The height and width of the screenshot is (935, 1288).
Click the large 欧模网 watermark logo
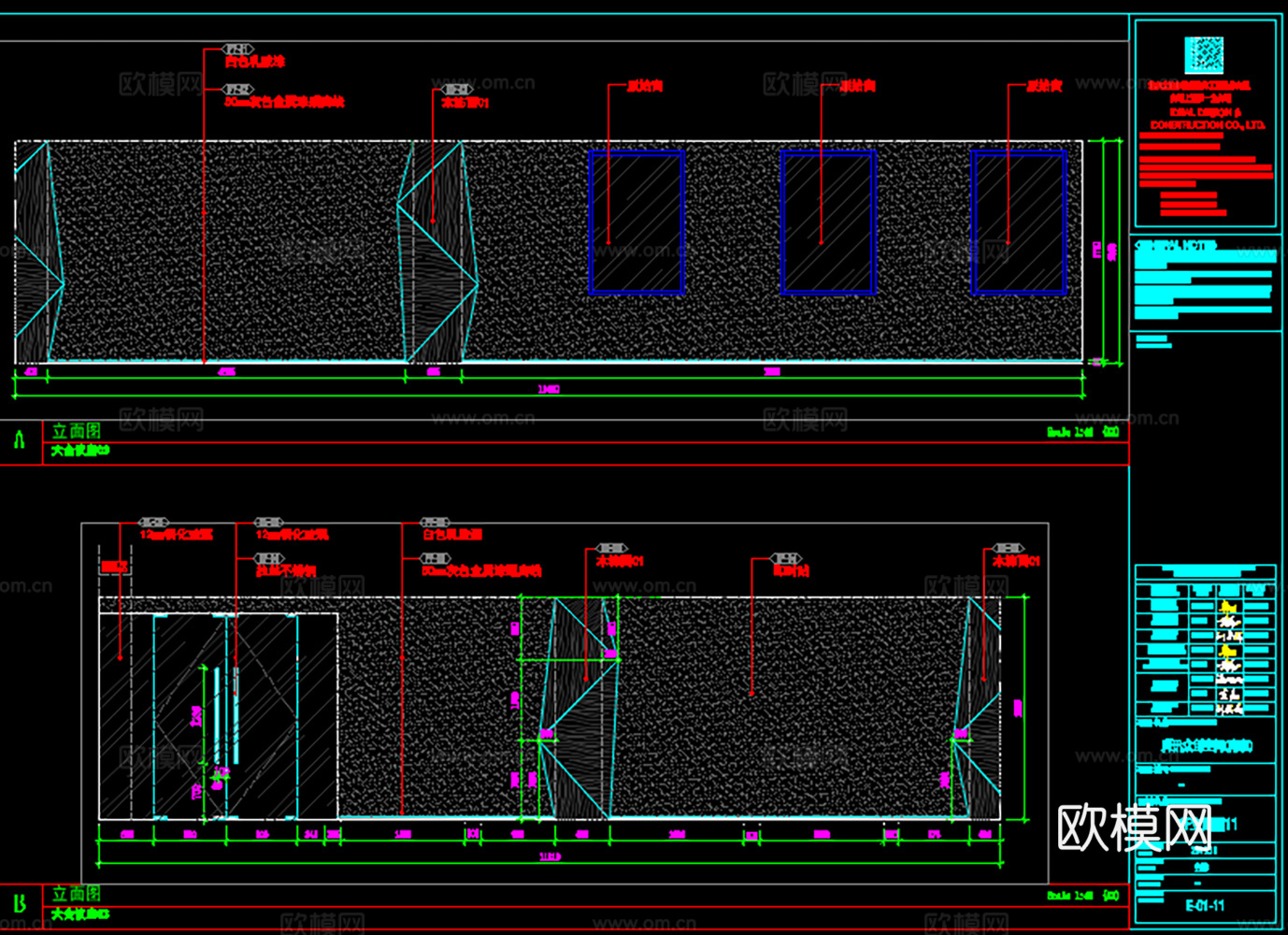tap(1134, 827)
